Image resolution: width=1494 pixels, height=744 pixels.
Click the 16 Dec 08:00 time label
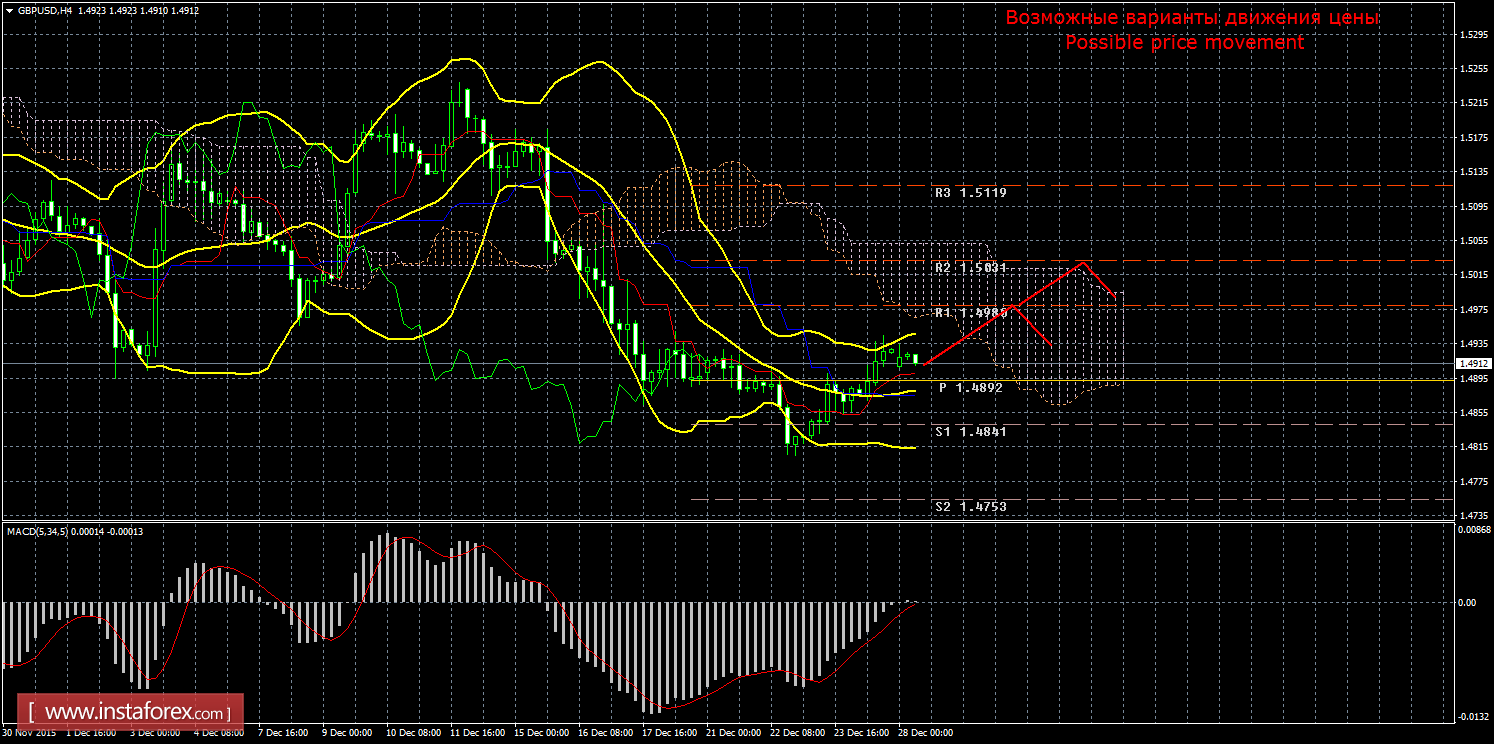point(607,733)
